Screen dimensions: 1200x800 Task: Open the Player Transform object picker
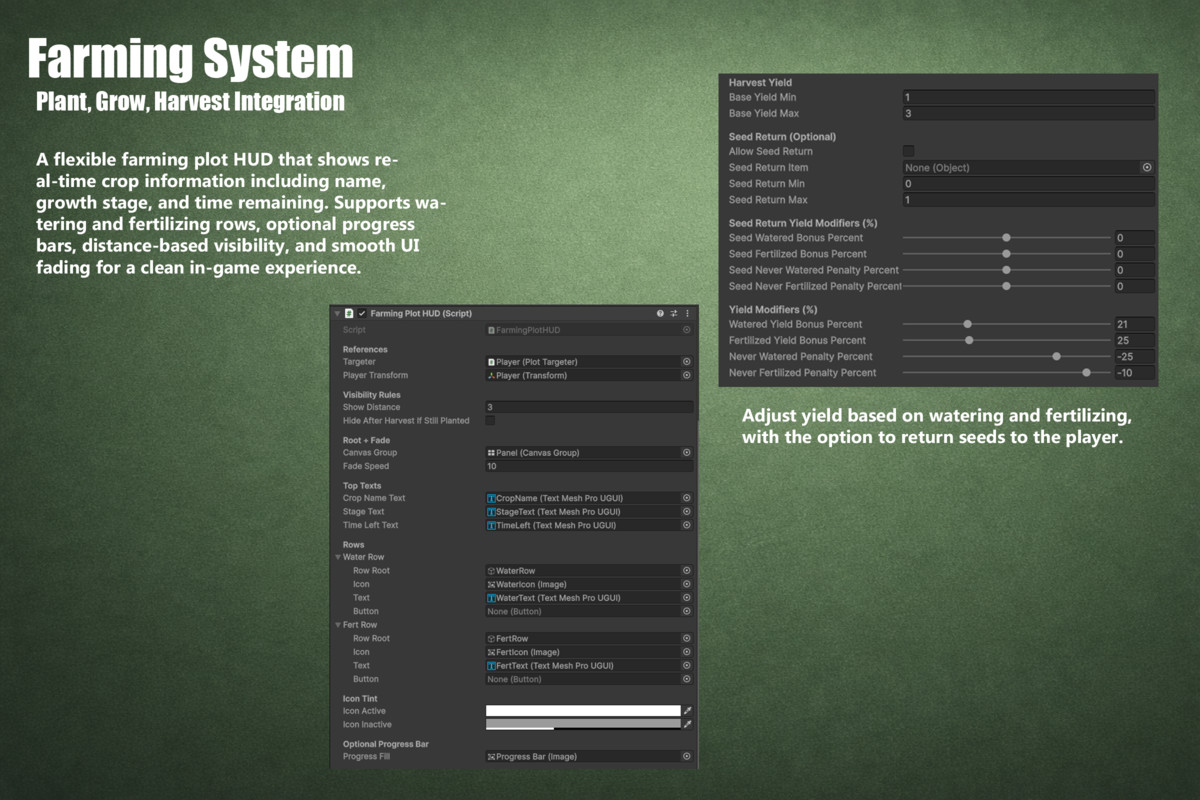point(686,375)
